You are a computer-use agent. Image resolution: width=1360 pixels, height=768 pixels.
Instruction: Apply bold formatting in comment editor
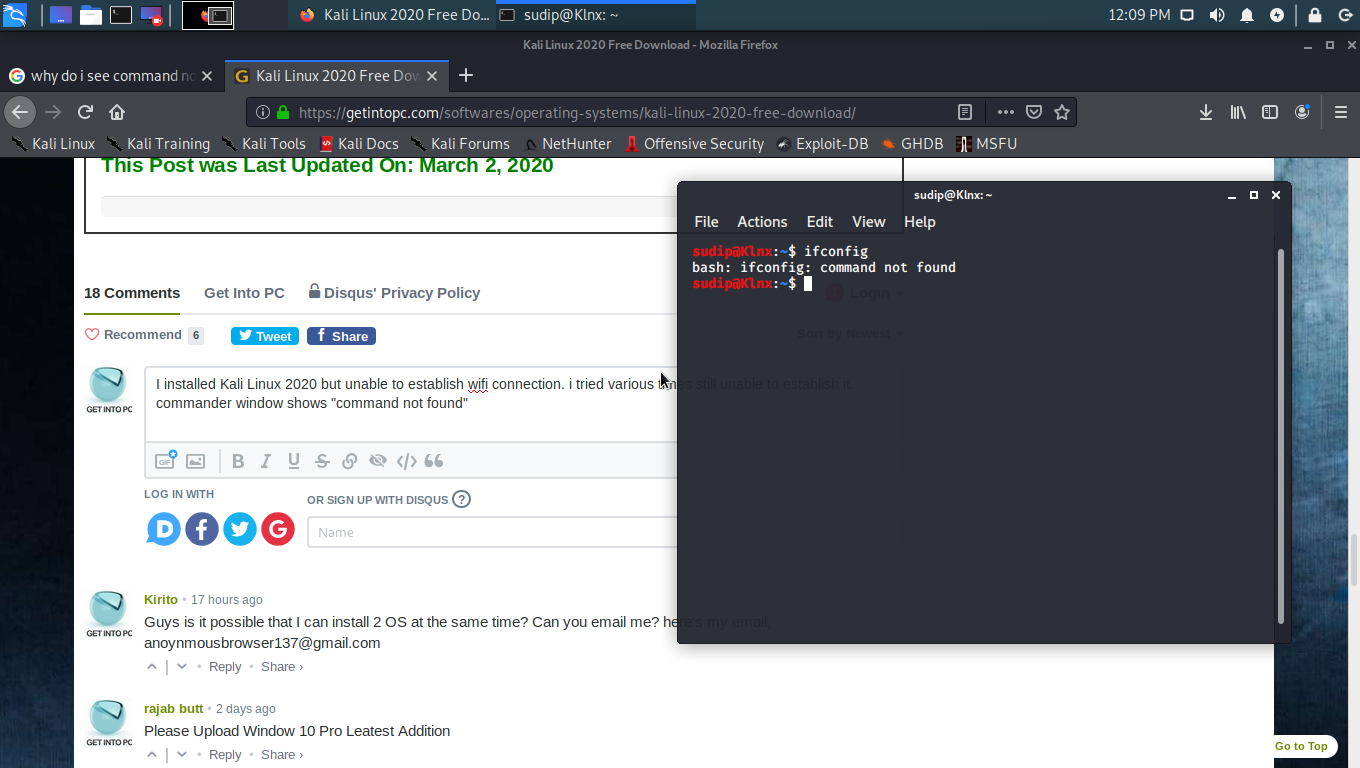pos(238,461)
